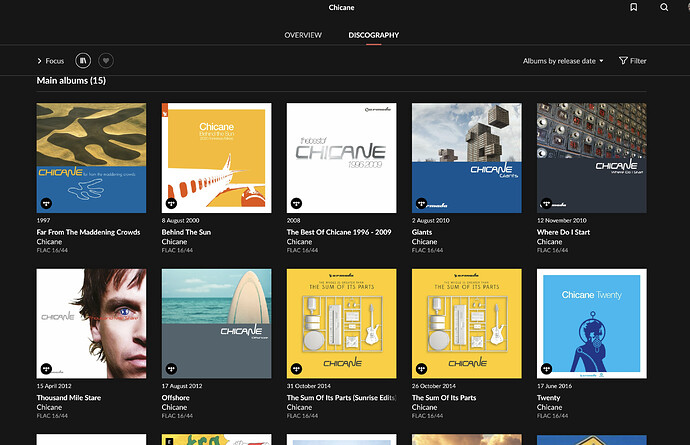Click The Sum Of Its Parts (Sunrise Edits) title
The height and width of the screenshot is (445, 690).
pos(341,397)
